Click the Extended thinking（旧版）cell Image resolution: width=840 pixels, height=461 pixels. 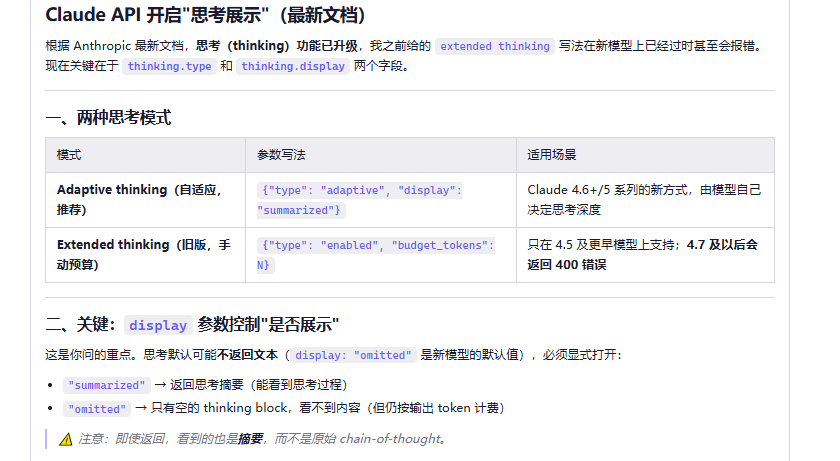145,255
